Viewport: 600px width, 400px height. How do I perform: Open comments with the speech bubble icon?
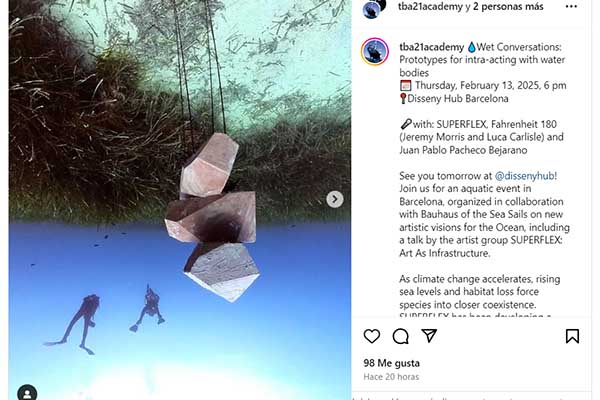pos(401,336)
